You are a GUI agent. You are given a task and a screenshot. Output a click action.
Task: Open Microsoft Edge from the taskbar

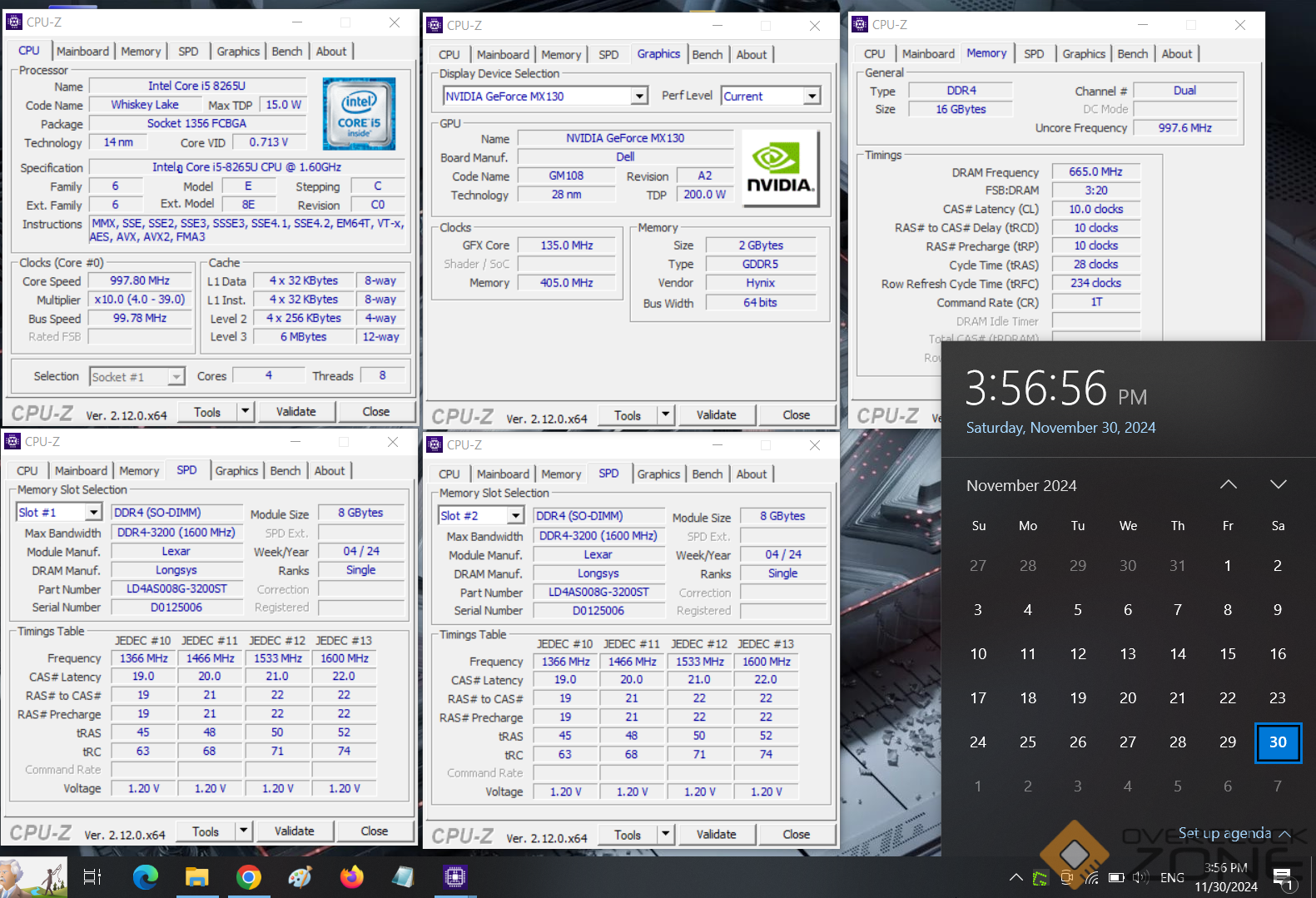[146, 876]
